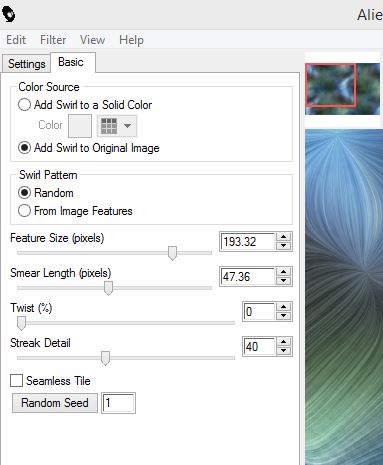Open the color grid palette icon

(x=109, y=126)
